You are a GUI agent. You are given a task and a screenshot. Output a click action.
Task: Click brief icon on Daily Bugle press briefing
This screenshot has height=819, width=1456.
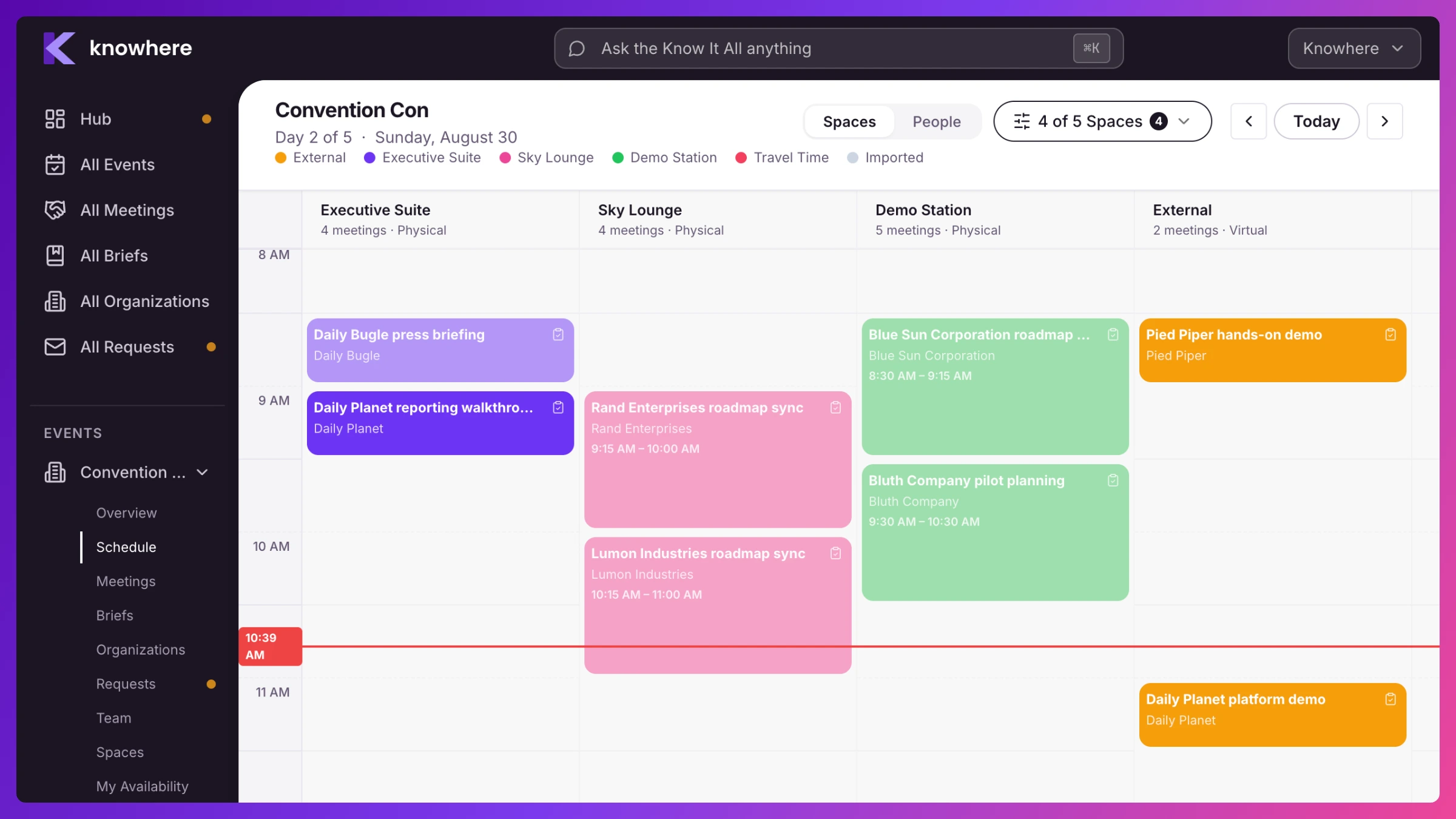558,334
